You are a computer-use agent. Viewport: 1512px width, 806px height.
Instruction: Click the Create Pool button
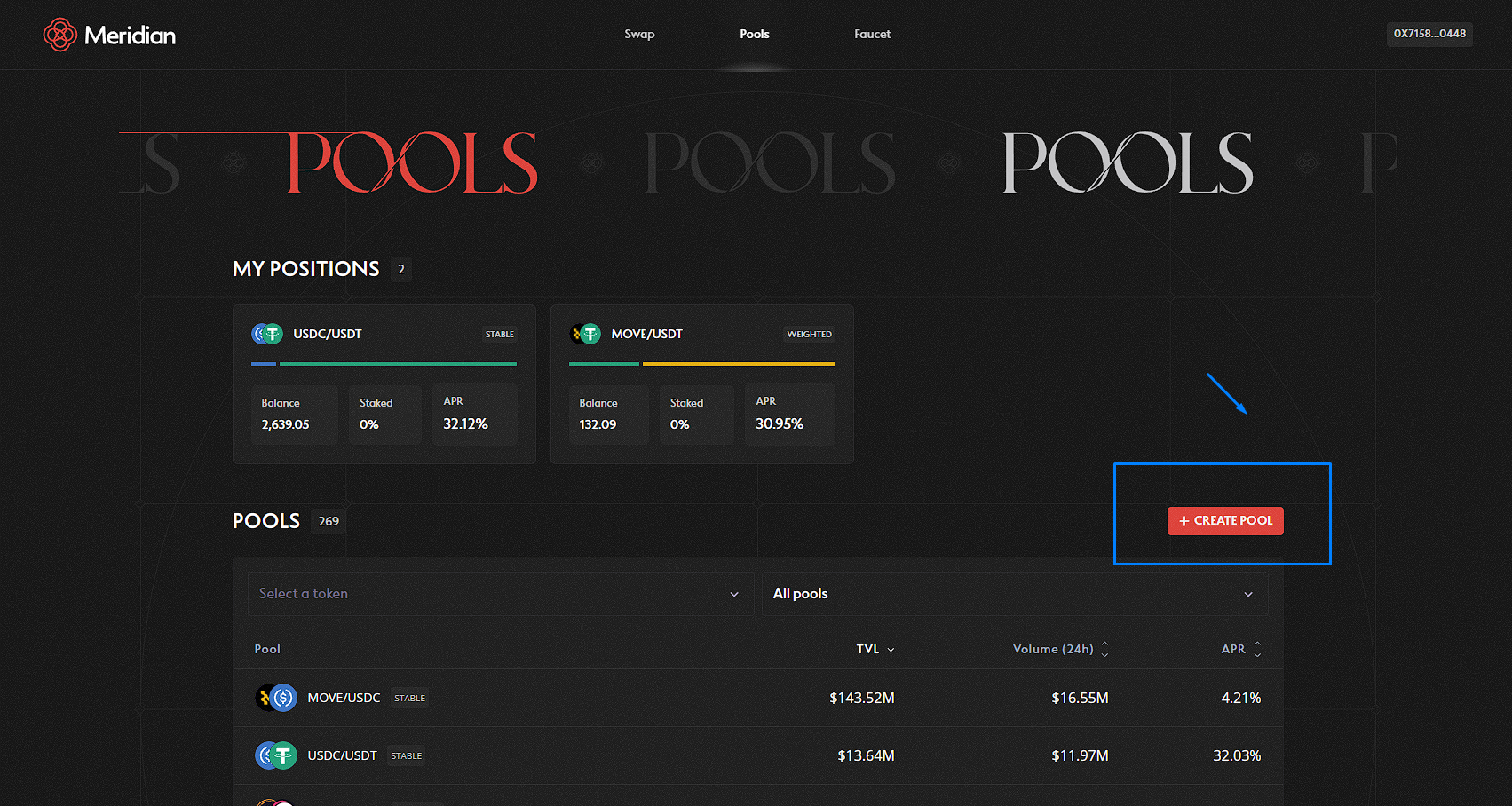pos(1225,521)
